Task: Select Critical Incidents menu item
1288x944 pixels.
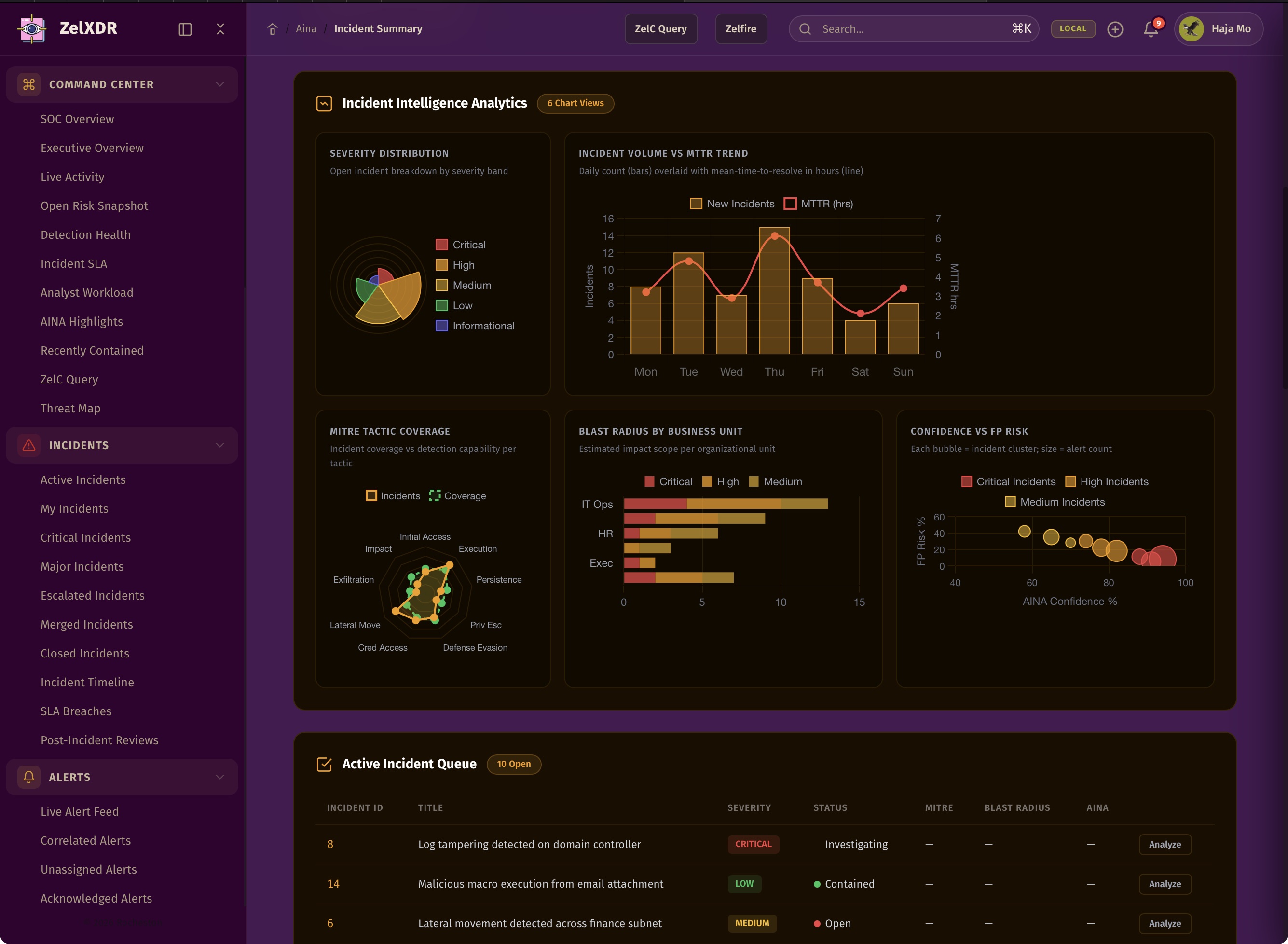Action: (86, 538)
